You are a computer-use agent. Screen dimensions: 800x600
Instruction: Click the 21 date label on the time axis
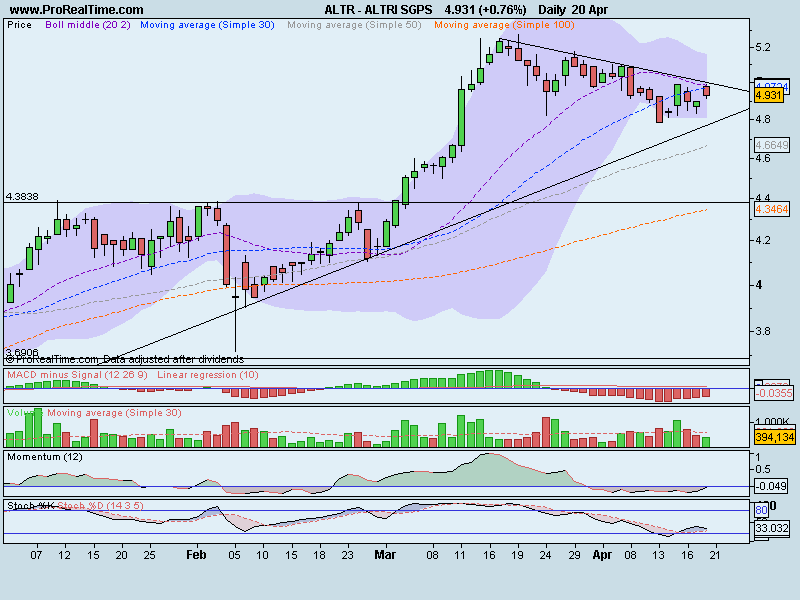[715, 555]
